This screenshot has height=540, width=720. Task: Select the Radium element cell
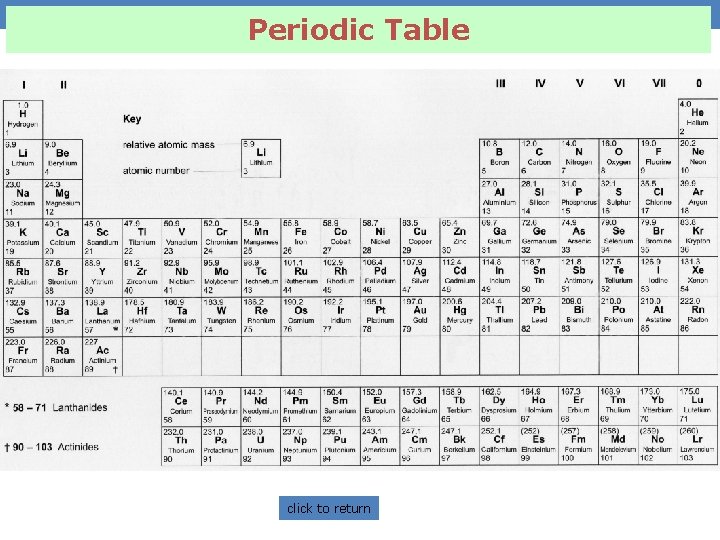(x=63, y=357)
